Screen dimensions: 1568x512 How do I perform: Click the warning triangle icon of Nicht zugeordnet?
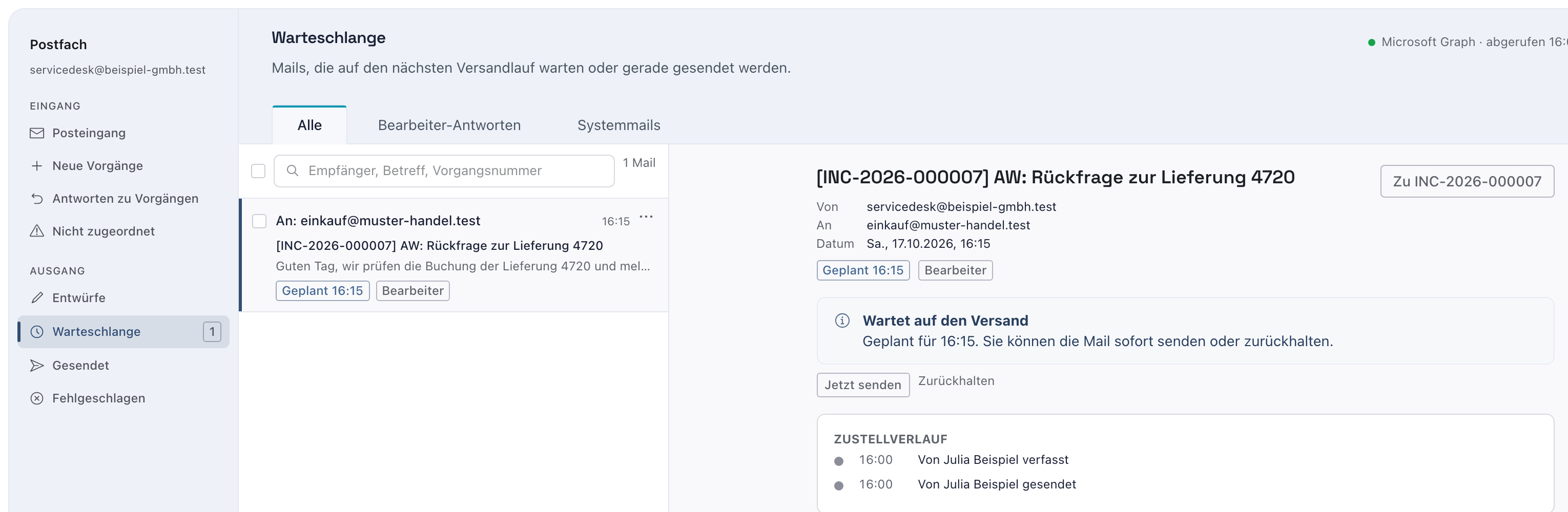coord(37,231)
